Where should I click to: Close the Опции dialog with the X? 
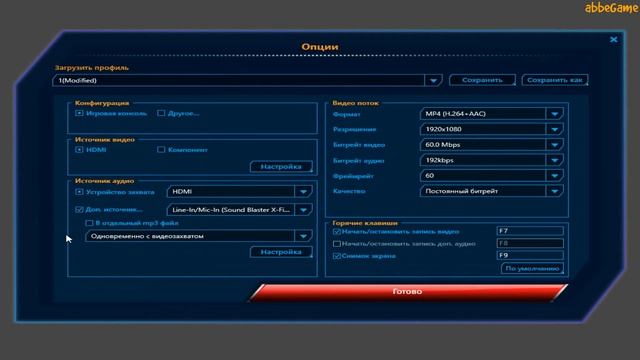613,40
